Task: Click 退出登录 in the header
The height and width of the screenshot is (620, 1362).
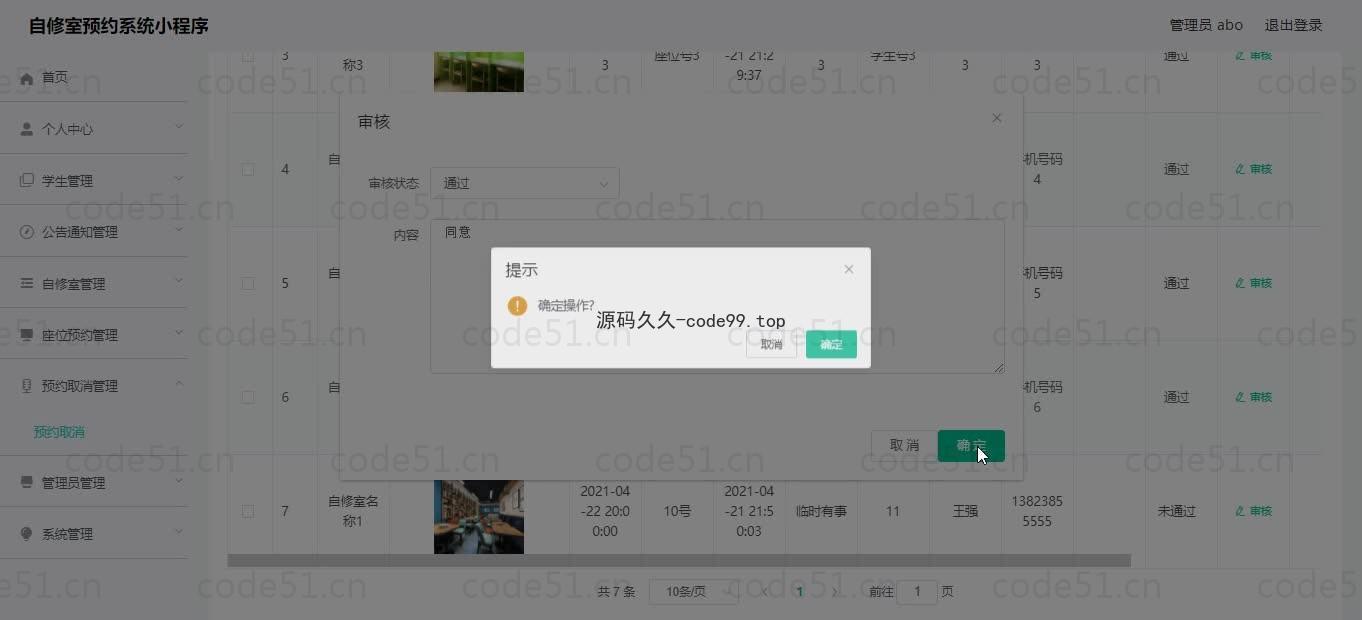Action: (1293, 25)
